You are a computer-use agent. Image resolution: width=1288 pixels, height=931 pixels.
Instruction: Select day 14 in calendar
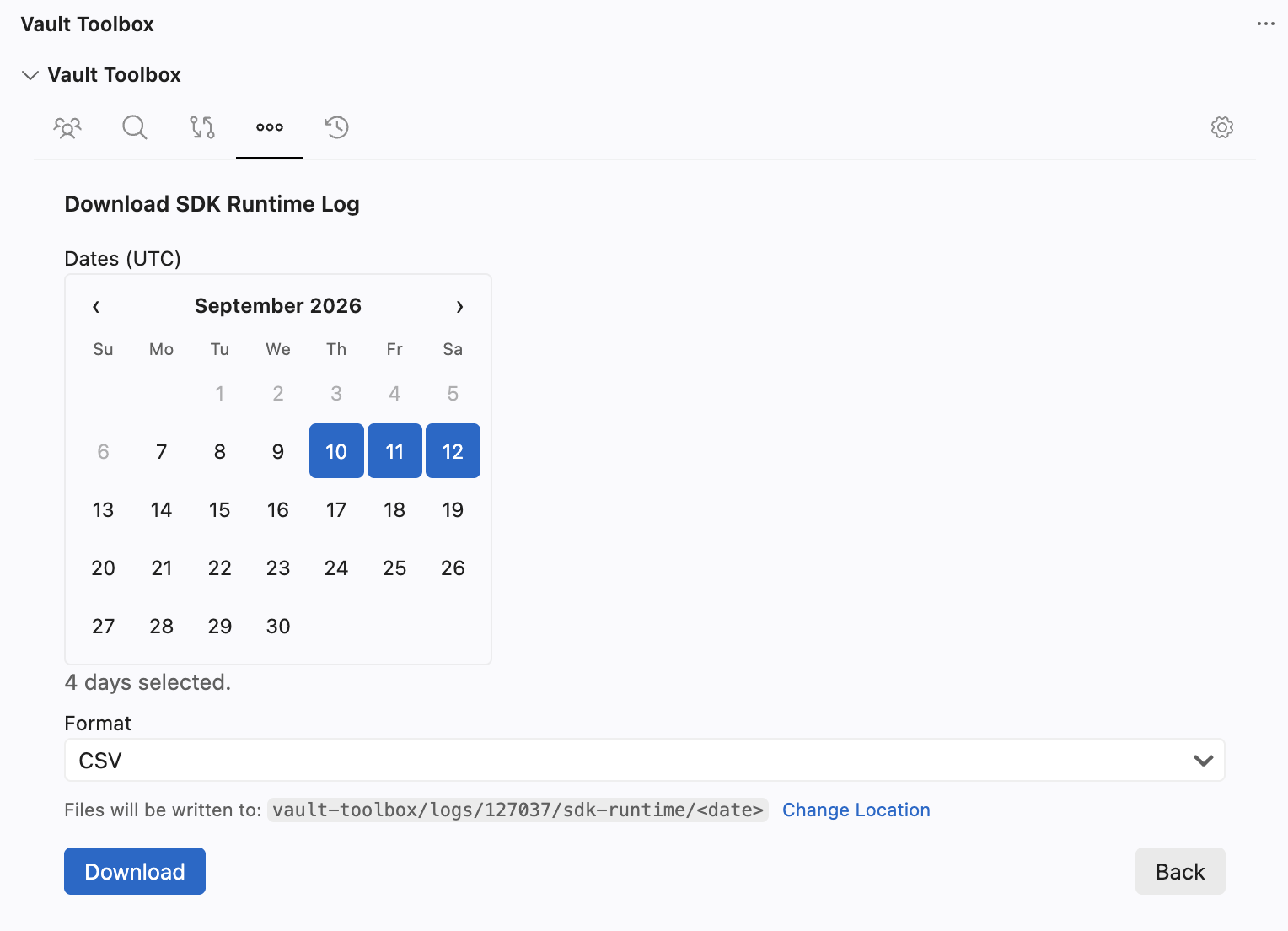(x=162, y=509)
